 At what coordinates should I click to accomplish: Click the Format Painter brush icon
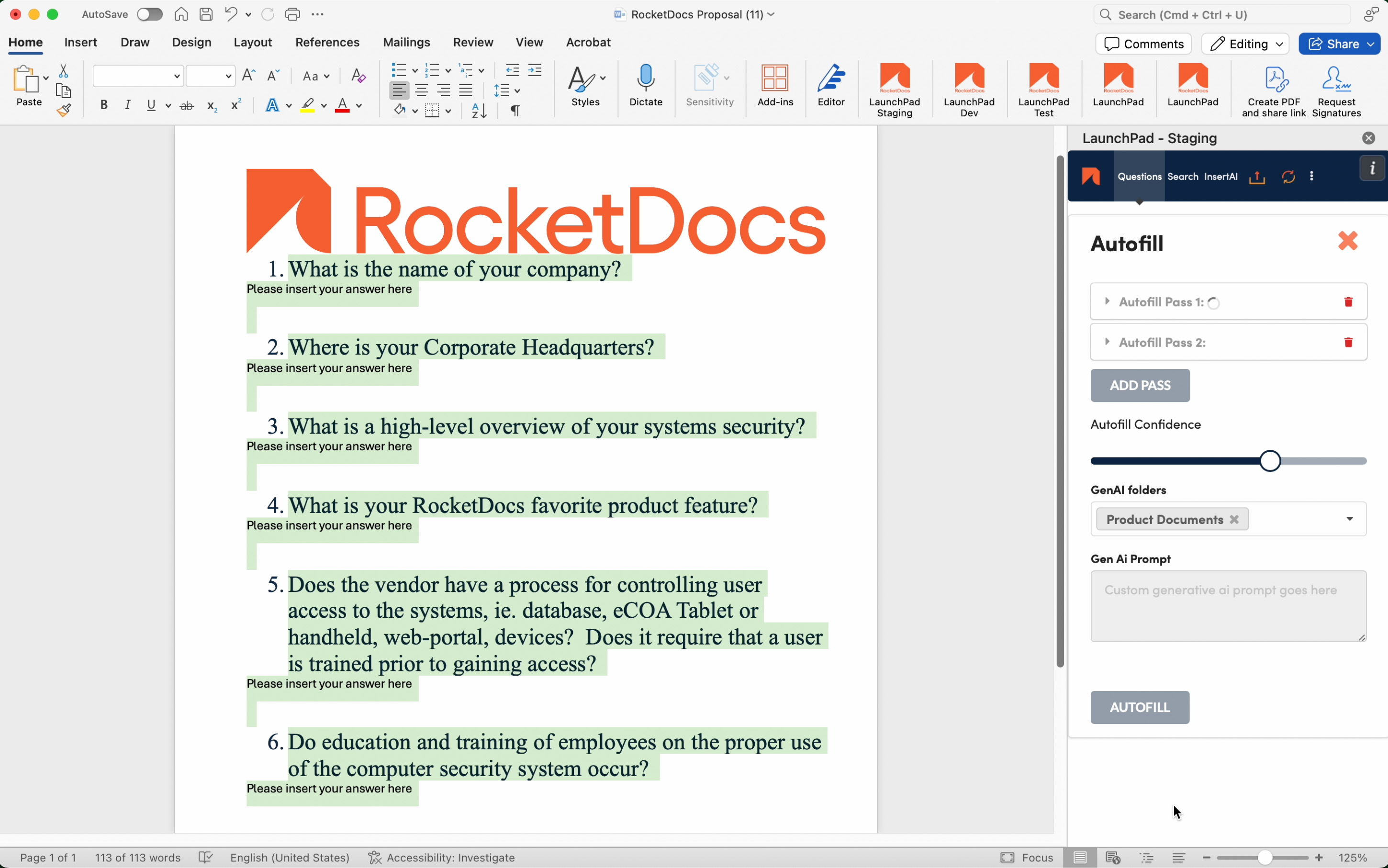[64, 110]
